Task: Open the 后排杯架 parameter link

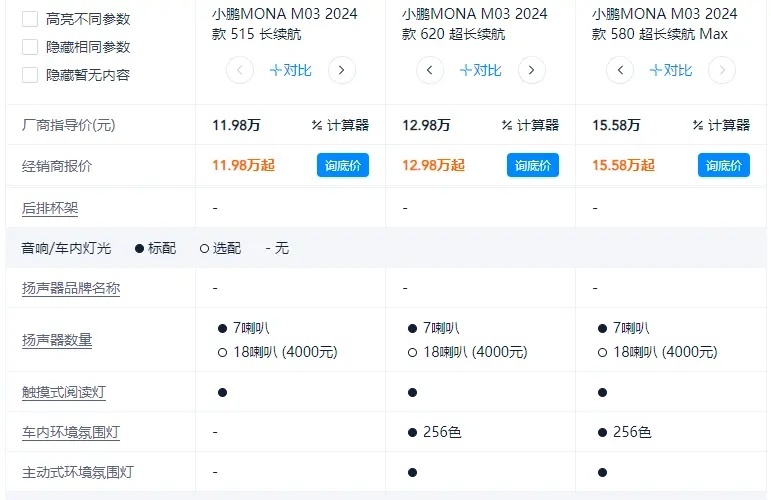Action: pyautogui.click(x=50, y=208)
